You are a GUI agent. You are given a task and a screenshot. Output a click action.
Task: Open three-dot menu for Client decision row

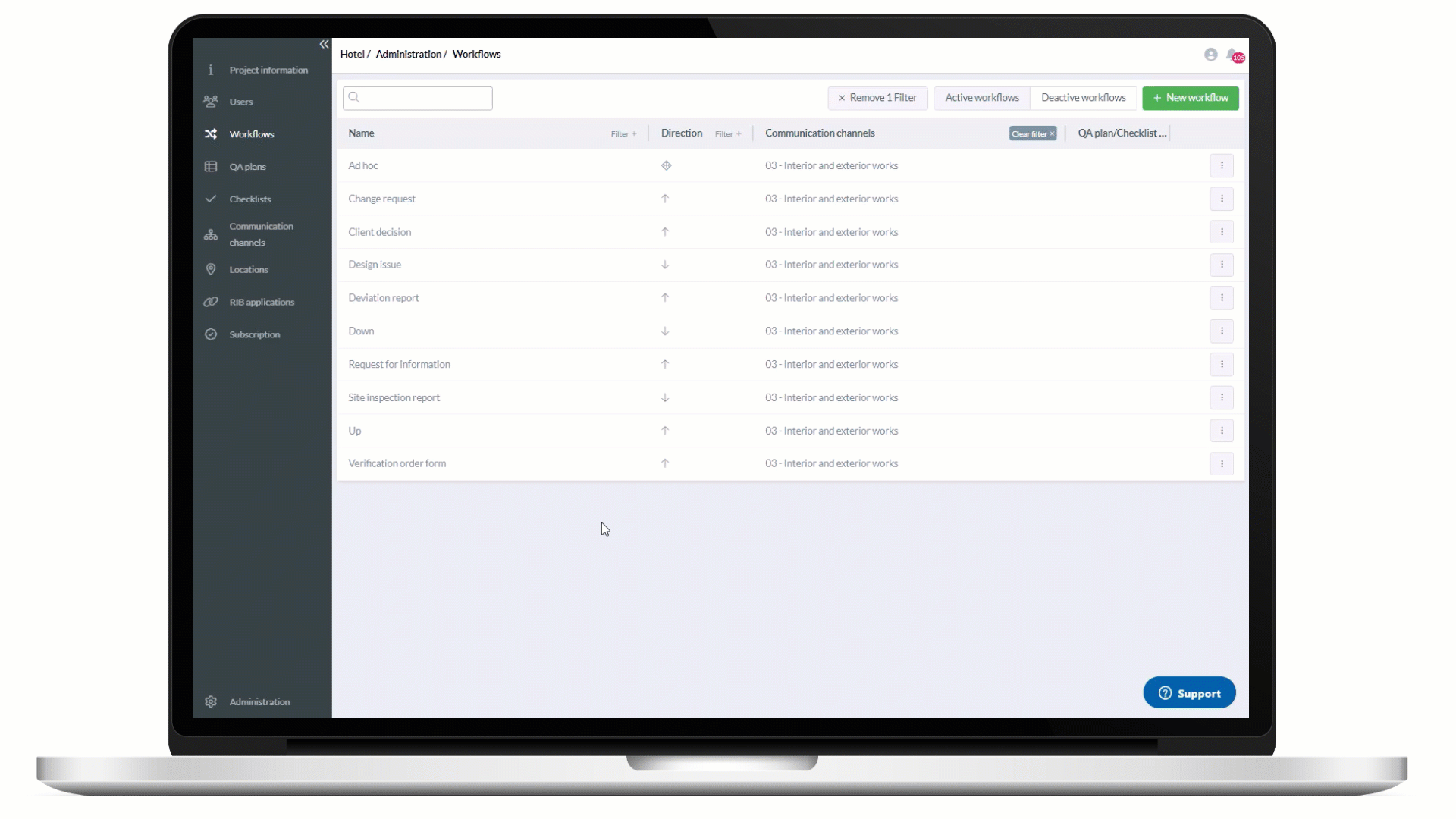[x=1222, y=232]
